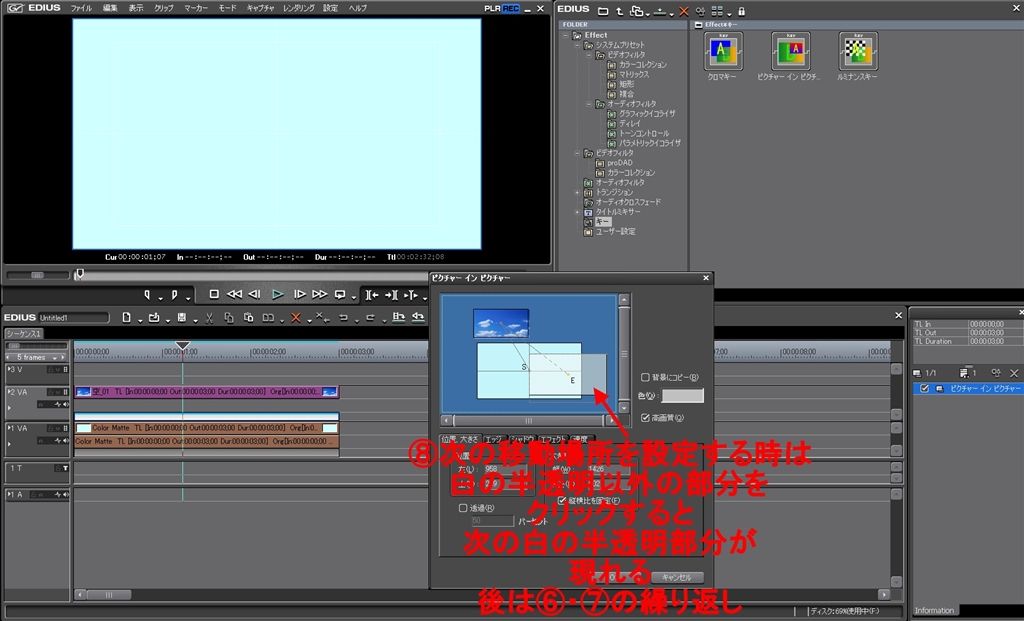Image resolution: width=1024 pixels, height=621 pixels.
Task: Switch to the エッジ tab
Action: coord(493,439)
